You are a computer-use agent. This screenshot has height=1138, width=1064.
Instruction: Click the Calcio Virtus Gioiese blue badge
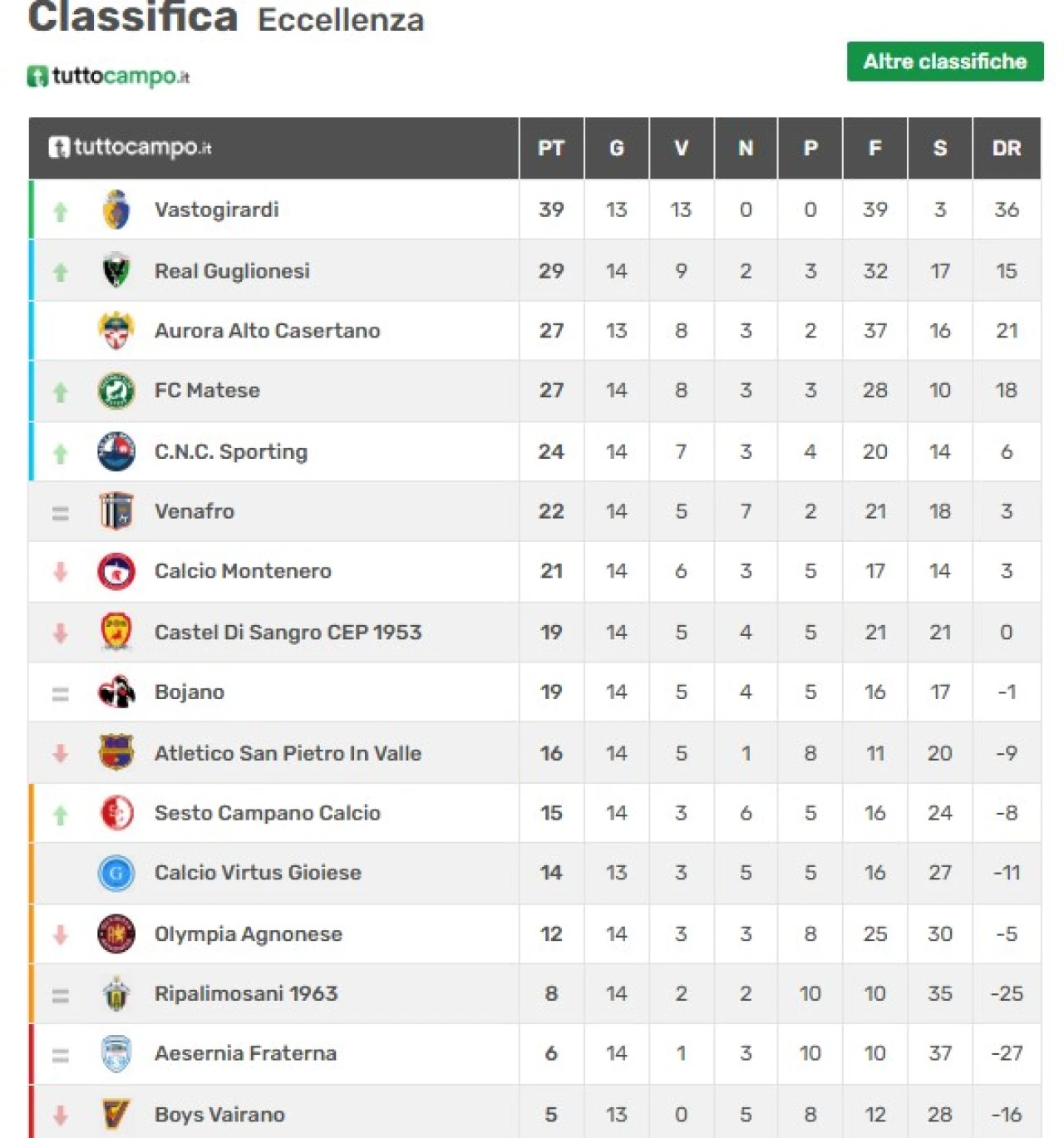click(x=116, y=873)
